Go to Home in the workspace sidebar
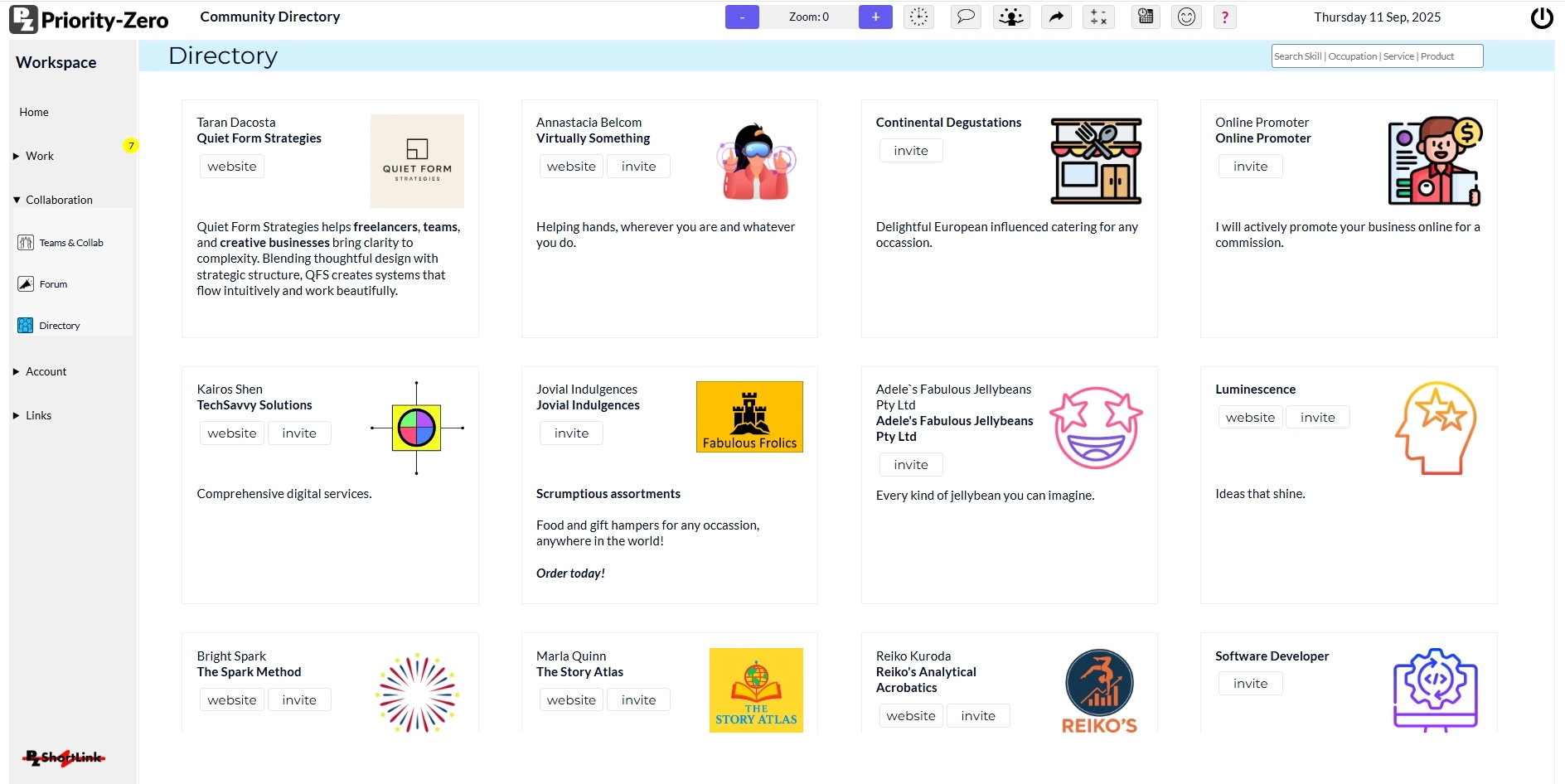Viewport: 1565px width, 784px height. coord(34,112)
